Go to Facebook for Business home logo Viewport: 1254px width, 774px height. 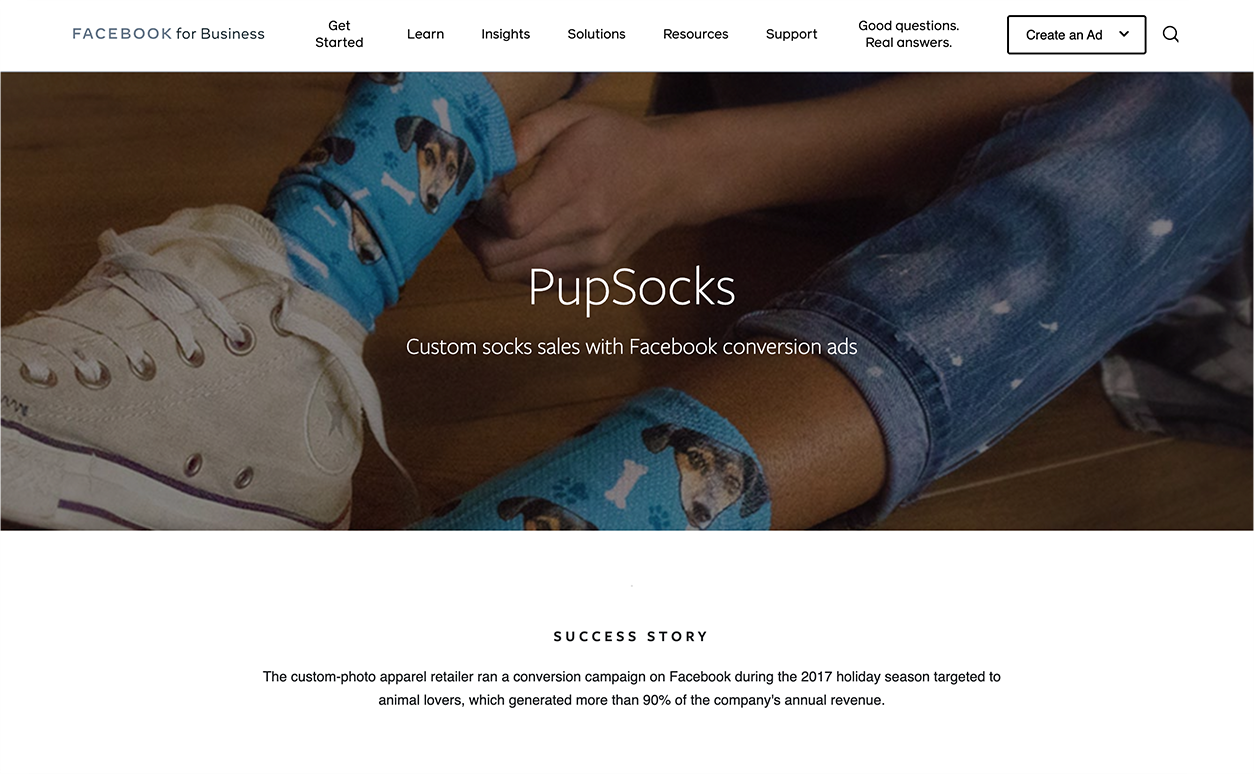click(168, 34)
